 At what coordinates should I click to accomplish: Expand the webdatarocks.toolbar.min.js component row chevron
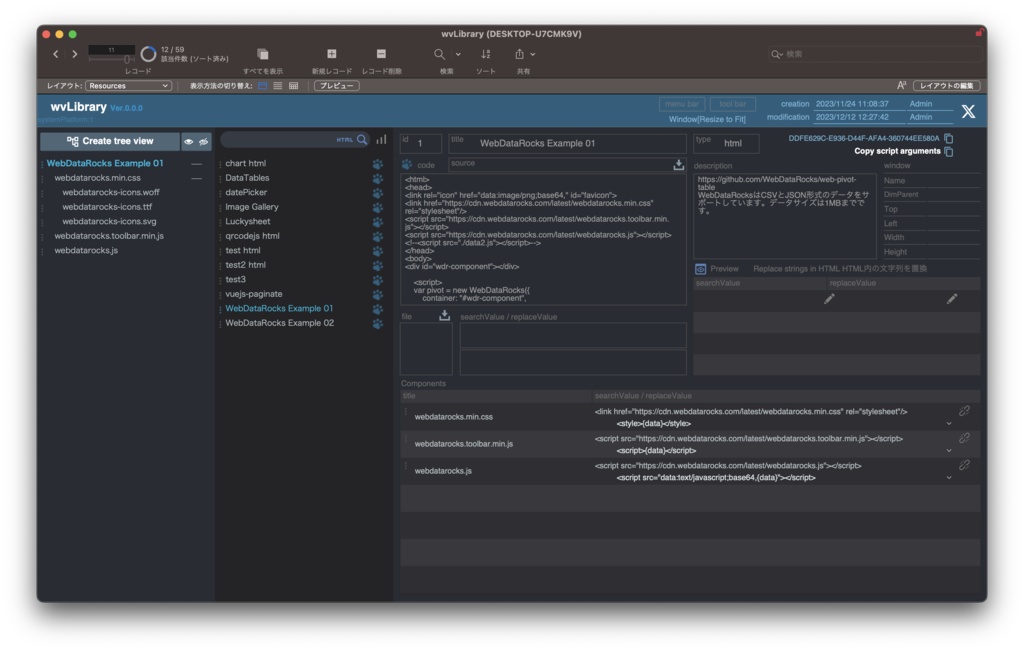coord(949,451)
